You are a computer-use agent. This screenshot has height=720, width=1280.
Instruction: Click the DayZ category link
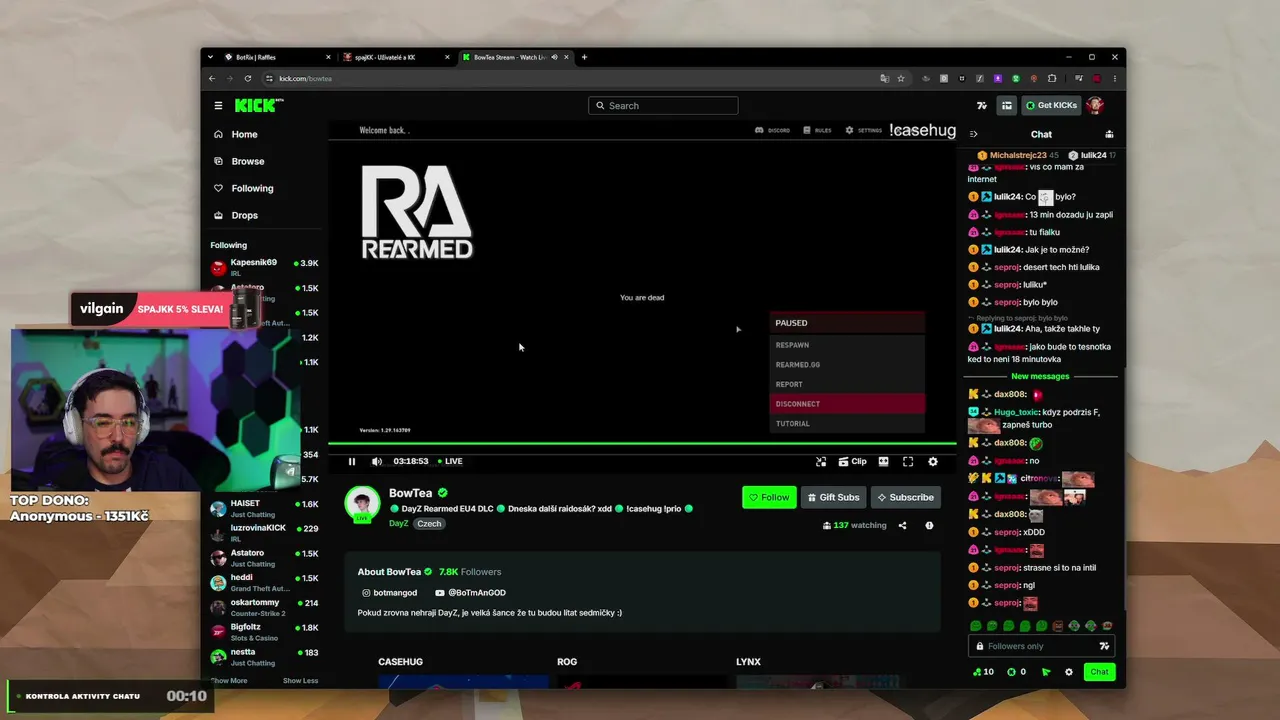point(398,523)
